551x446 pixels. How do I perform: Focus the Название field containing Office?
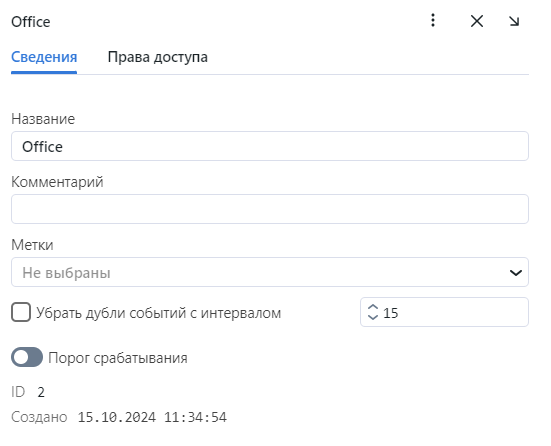(x=270, y=146)
